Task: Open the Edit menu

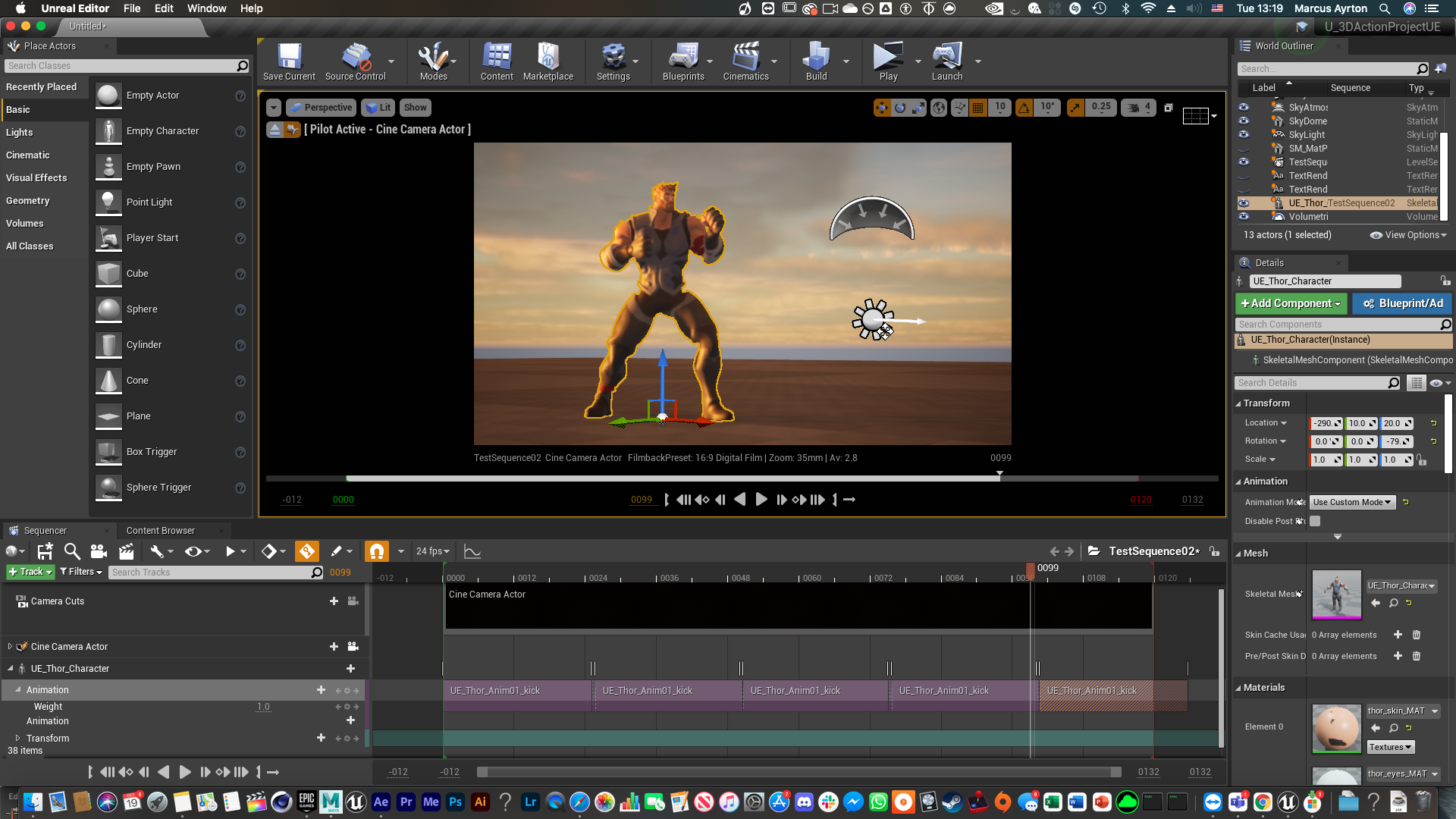Action: click(x=164, y=8)
